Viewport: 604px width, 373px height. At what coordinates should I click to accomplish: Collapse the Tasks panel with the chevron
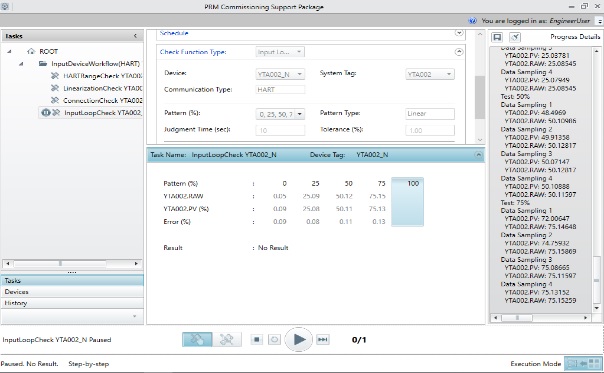tap(135, 36)
